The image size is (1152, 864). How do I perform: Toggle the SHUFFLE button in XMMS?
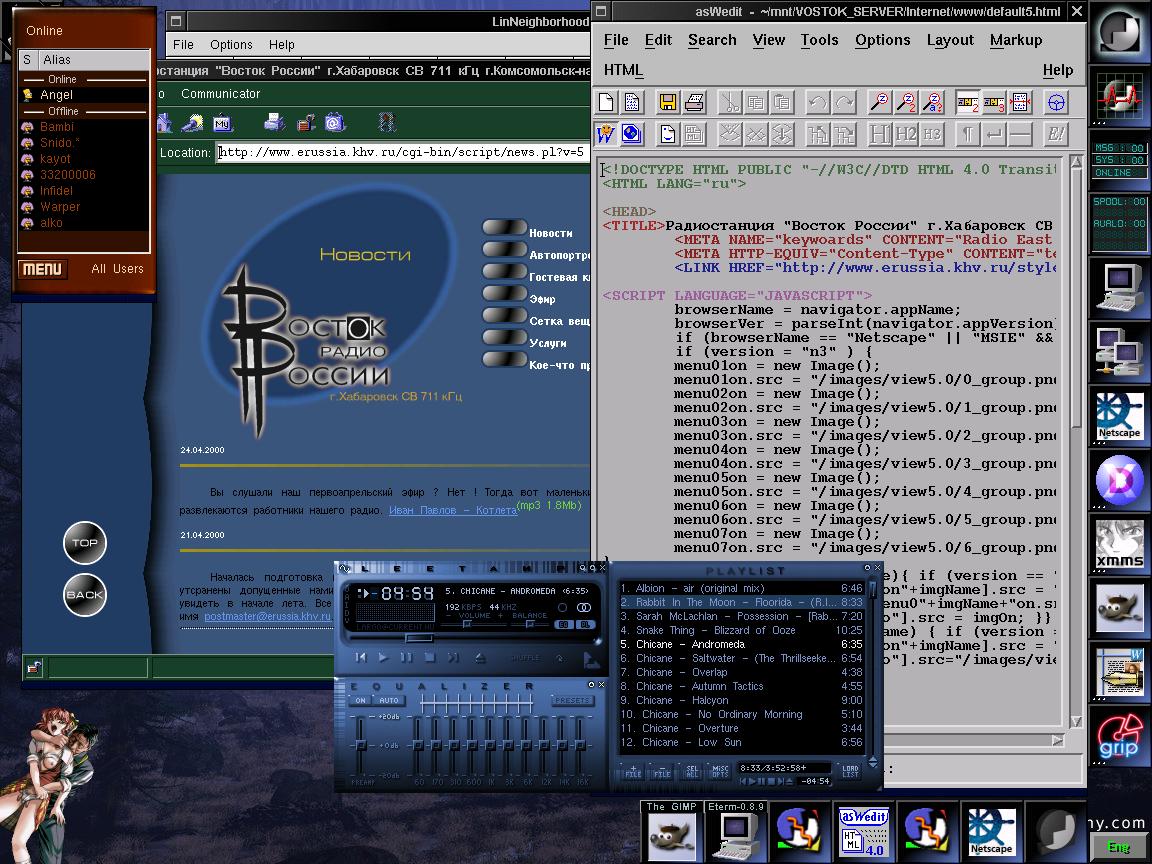point(525,658)
